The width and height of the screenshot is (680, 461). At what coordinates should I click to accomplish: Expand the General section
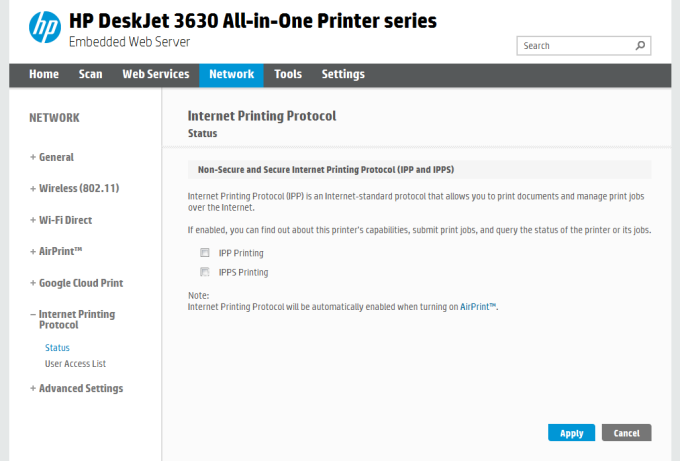pos(52,157)
